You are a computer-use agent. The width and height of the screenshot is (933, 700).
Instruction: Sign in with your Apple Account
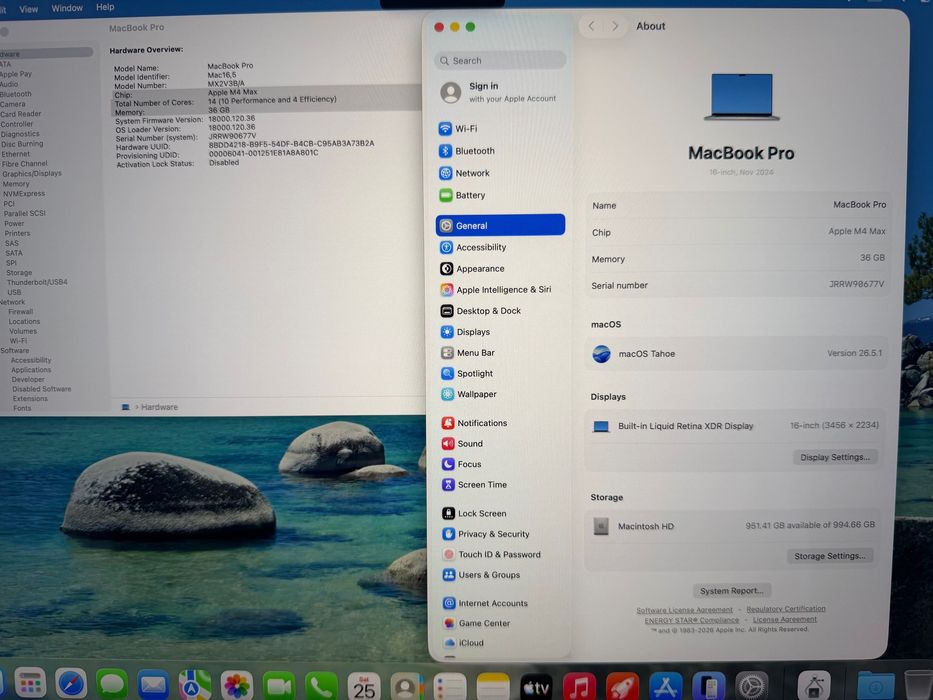[x=500, y=92]
